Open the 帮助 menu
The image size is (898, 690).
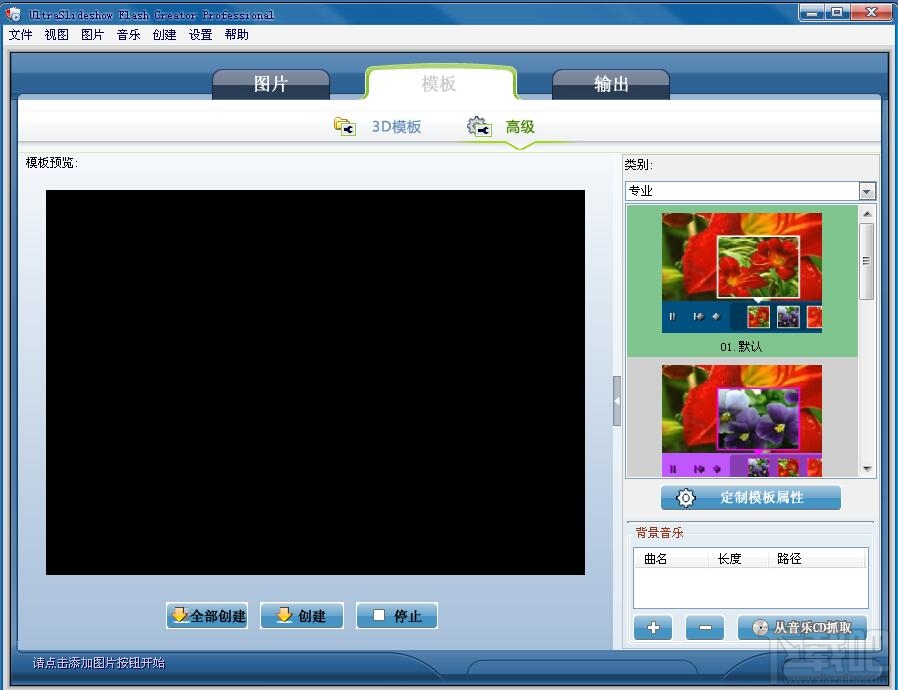pos(236,34)
